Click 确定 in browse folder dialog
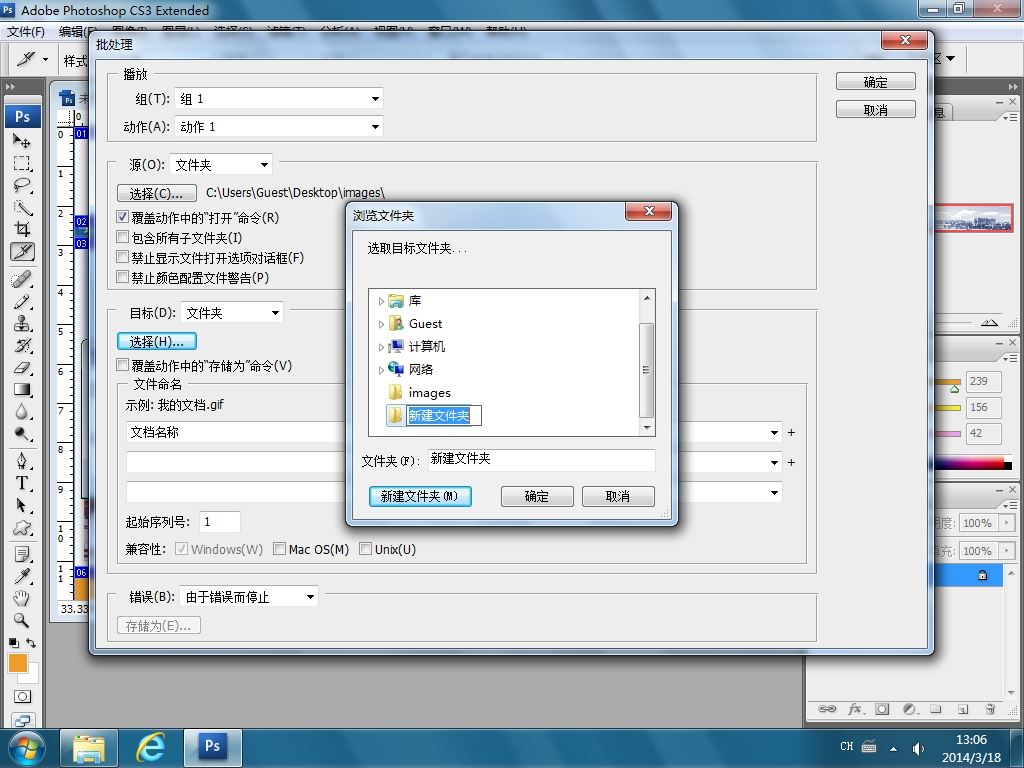Screen dimensions: 1024x768 (537, 496)
